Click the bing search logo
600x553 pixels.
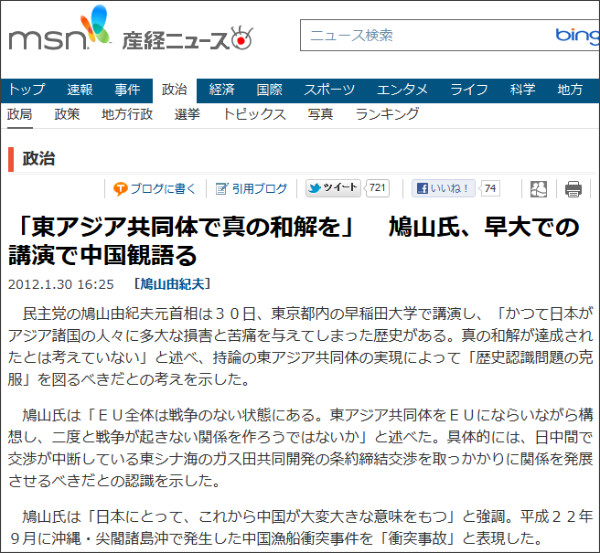tap(577, 35)
